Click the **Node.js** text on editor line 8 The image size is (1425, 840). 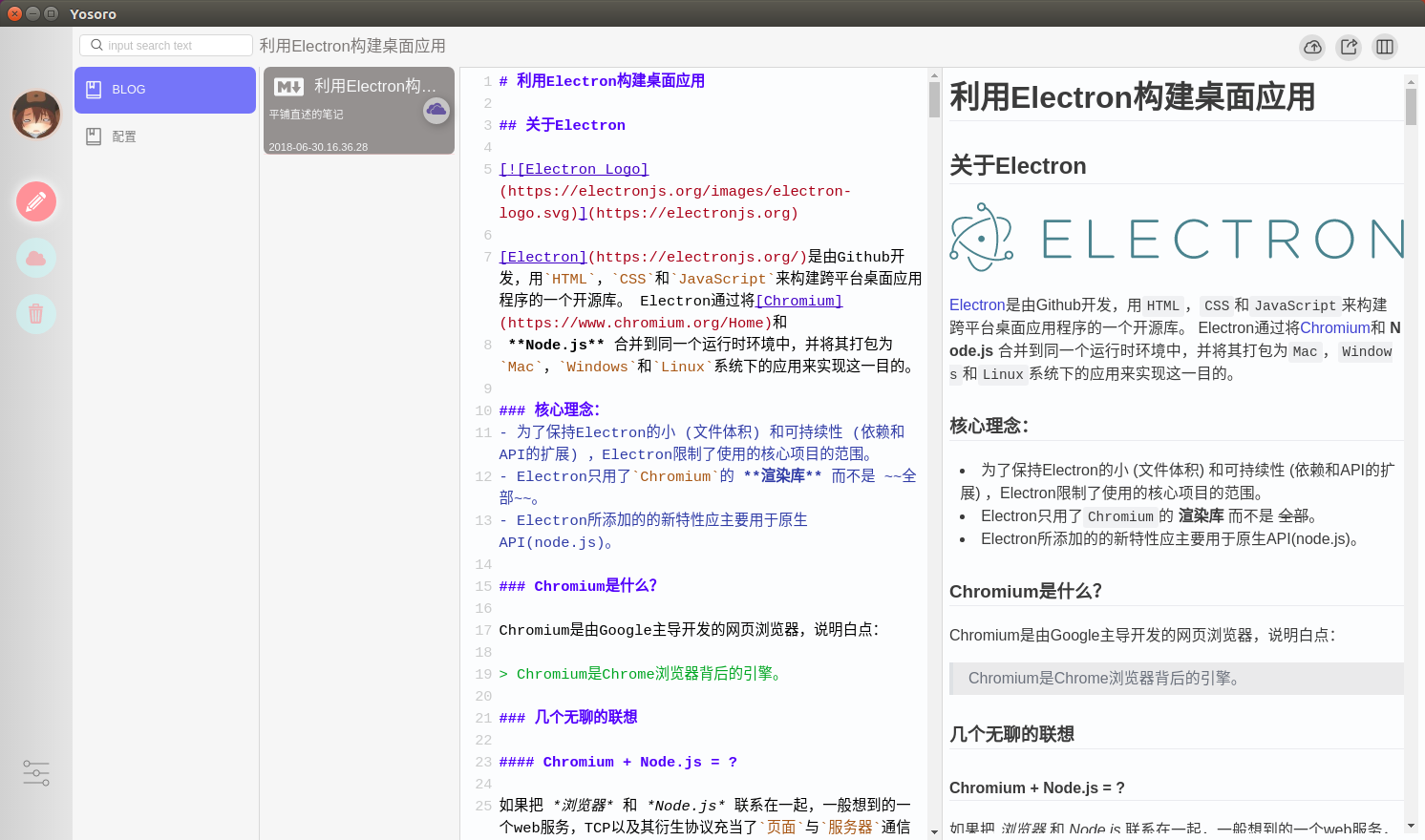pyautogui.click(x=557, y=345)
